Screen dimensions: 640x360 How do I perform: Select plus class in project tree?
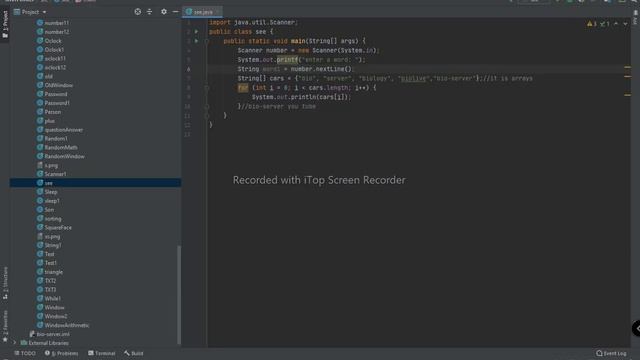tap(45, 121)
